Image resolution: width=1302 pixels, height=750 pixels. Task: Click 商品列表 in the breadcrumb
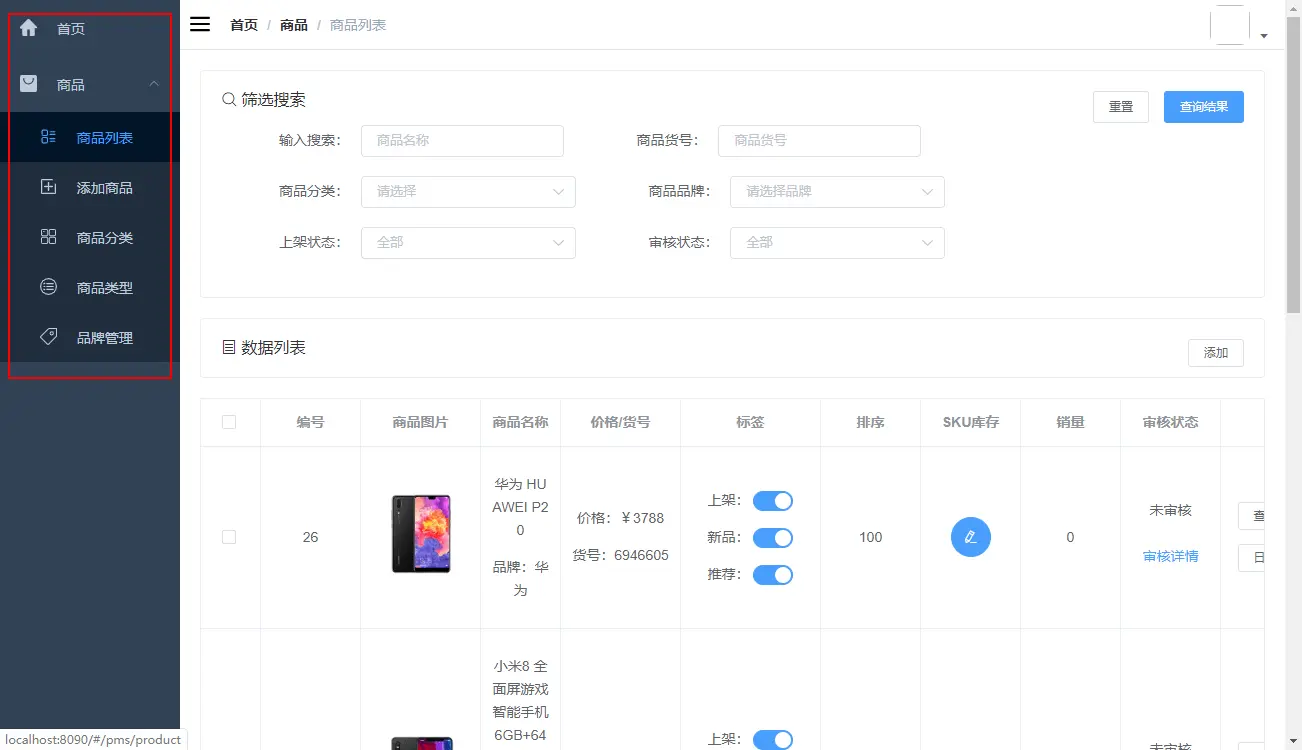pyautogui.click(x=358, y=25)
